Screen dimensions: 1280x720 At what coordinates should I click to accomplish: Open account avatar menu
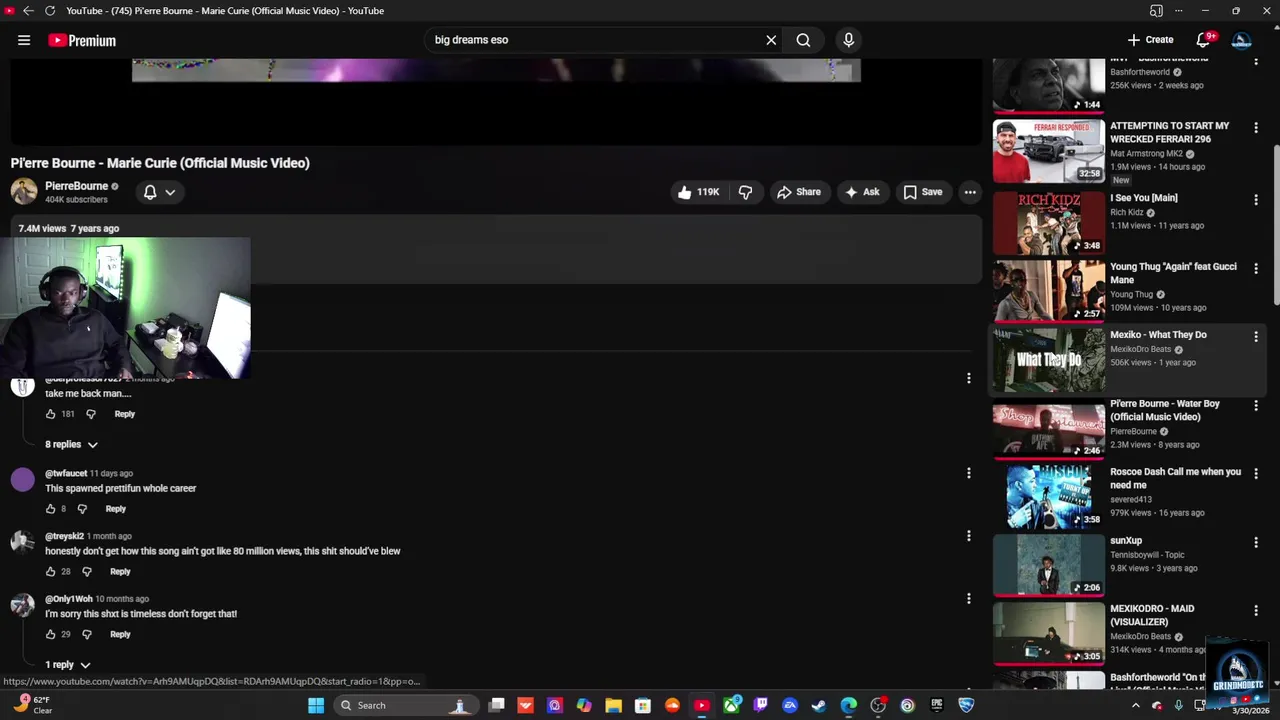coord(1241,40)
